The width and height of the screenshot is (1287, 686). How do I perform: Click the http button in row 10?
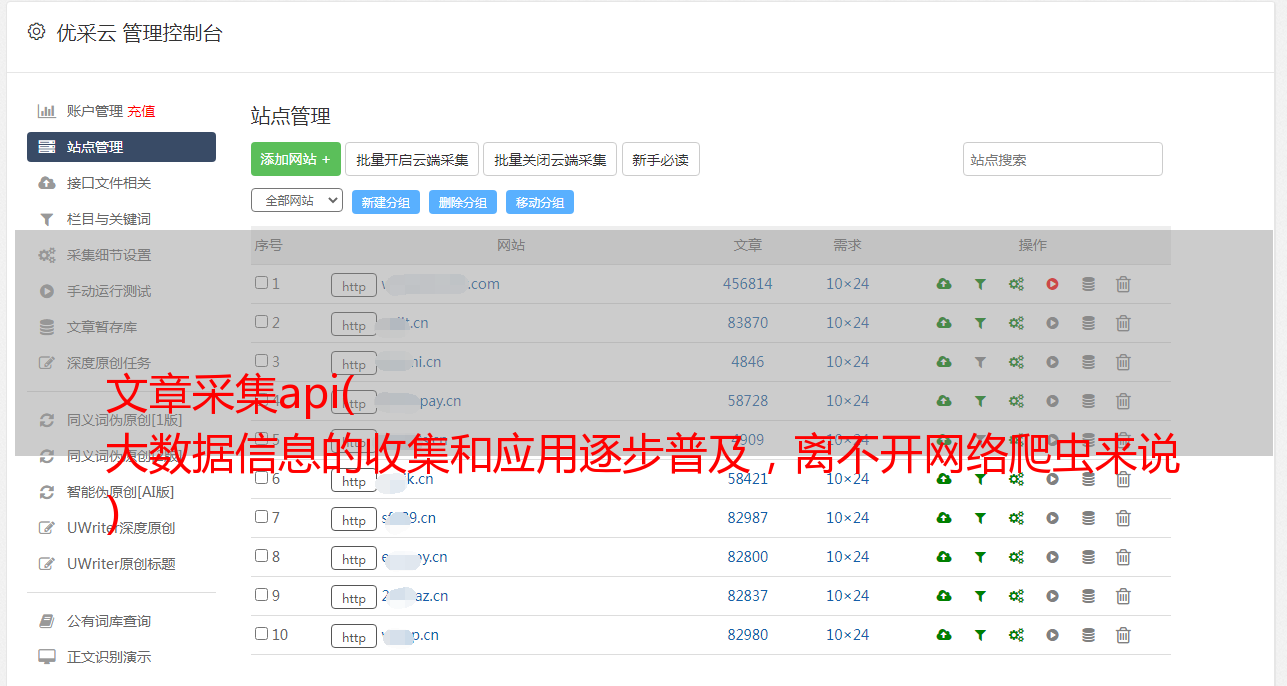pos(354,637)
